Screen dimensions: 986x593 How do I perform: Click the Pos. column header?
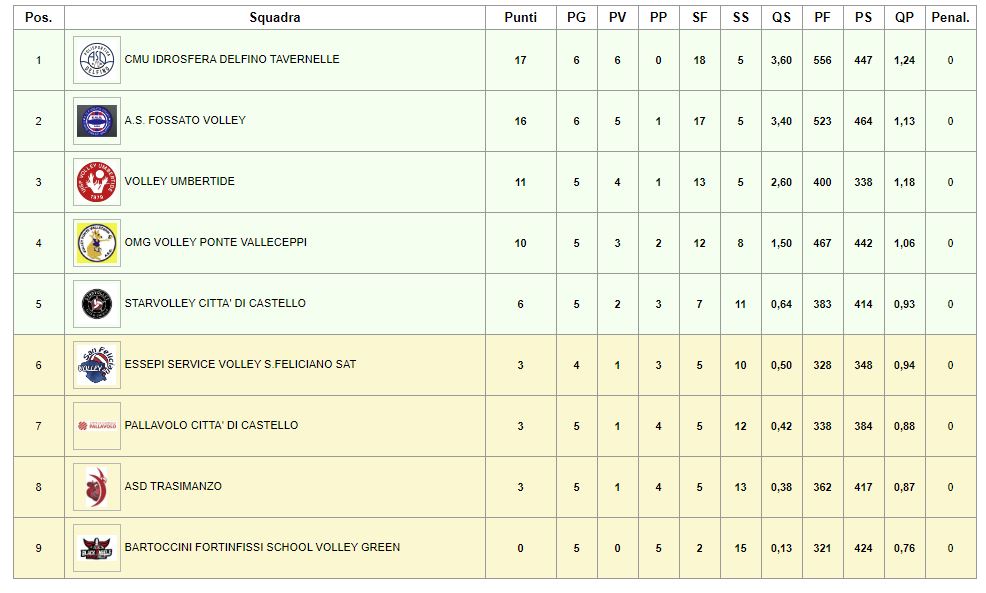(x=38, y=18)
